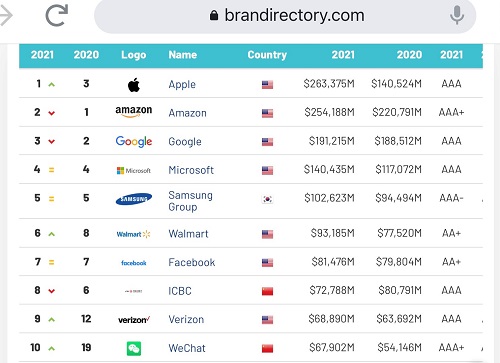Open the ICBC brand link

click(180, 291)
